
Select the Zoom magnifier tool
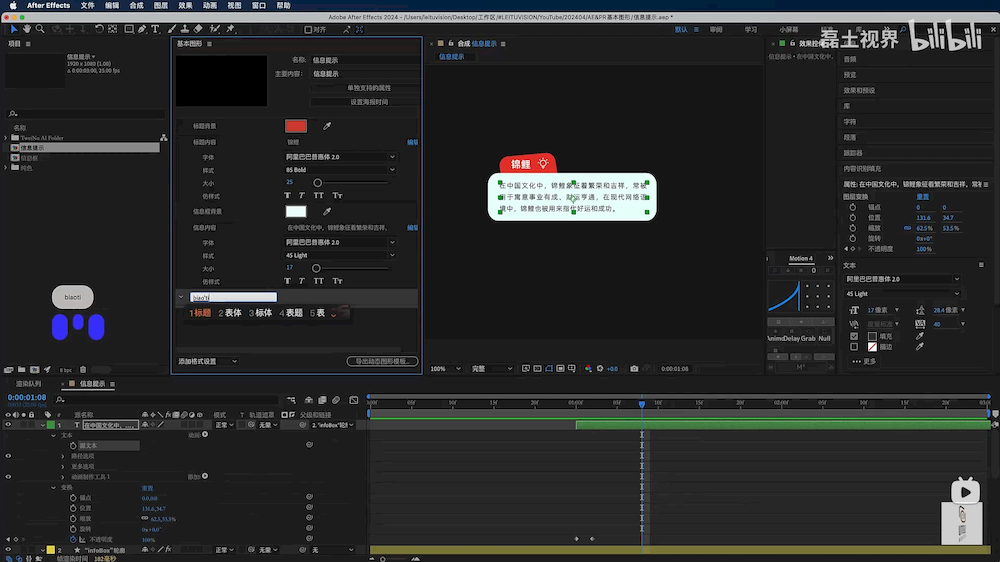40,29
